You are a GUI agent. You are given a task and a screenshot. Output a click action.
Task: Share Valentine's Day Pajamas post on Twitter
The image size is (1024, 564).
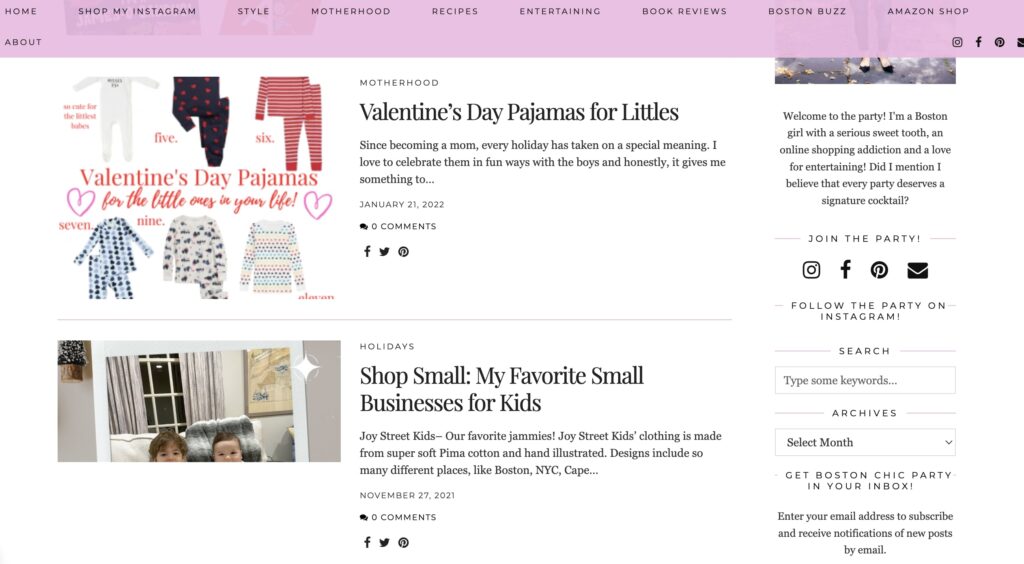tap(384, 252)
